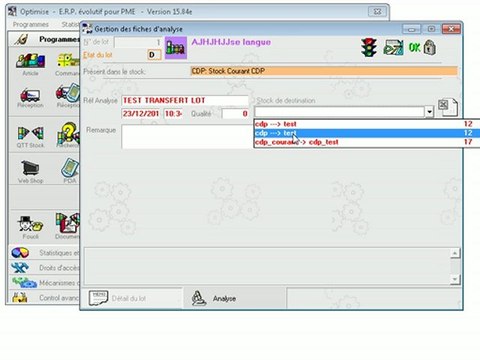This screenshot has height=360, width=480.
Task: Close the Gestion des fiches d'analyse window
Action: (x=451, y=29)
